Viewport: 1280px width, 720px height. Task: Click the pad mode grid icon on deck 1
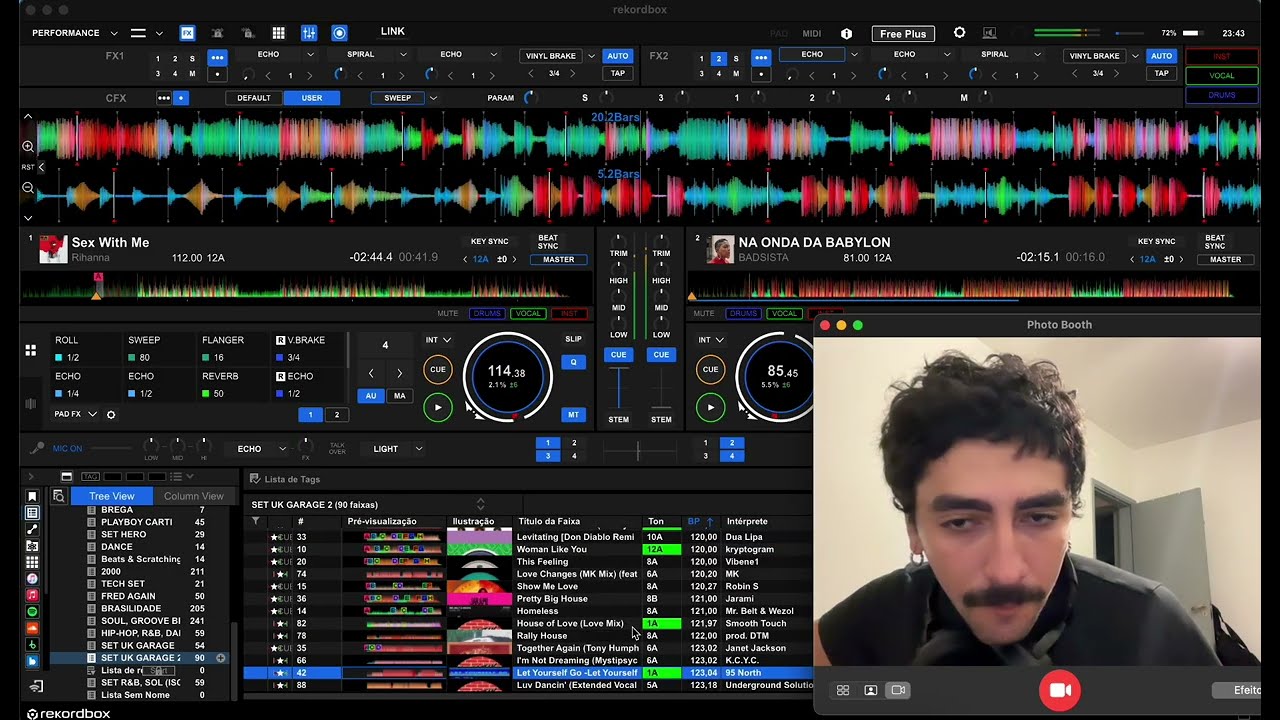(31, 350)
